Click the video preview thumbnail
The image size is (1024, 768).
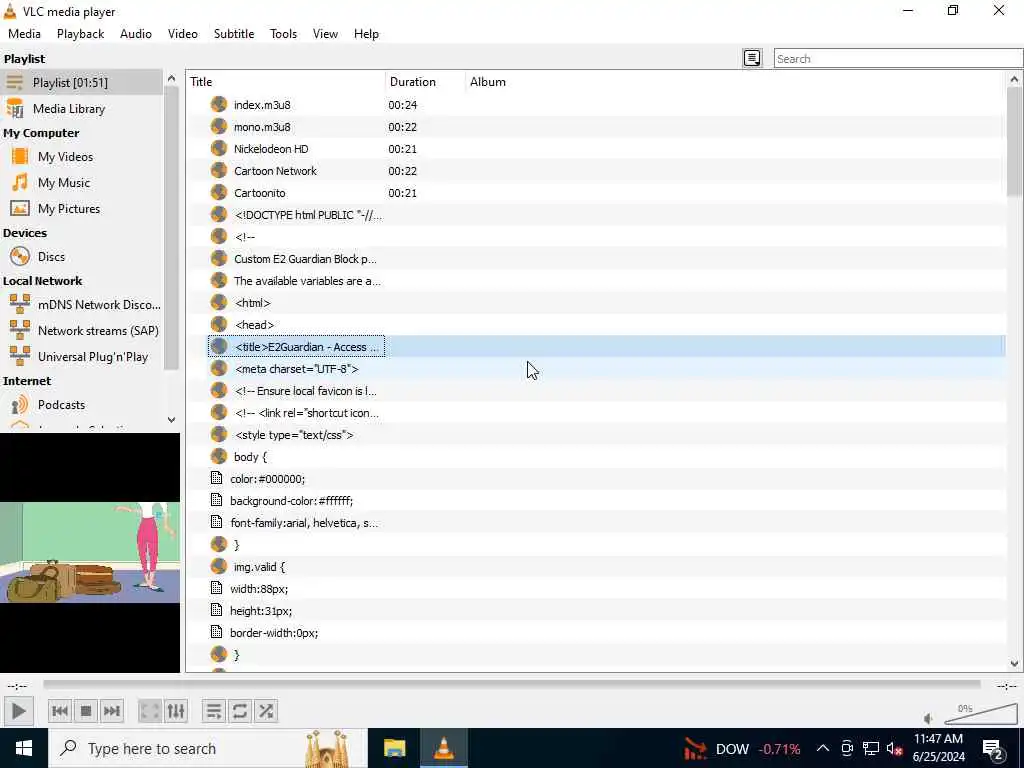(90, 552)
